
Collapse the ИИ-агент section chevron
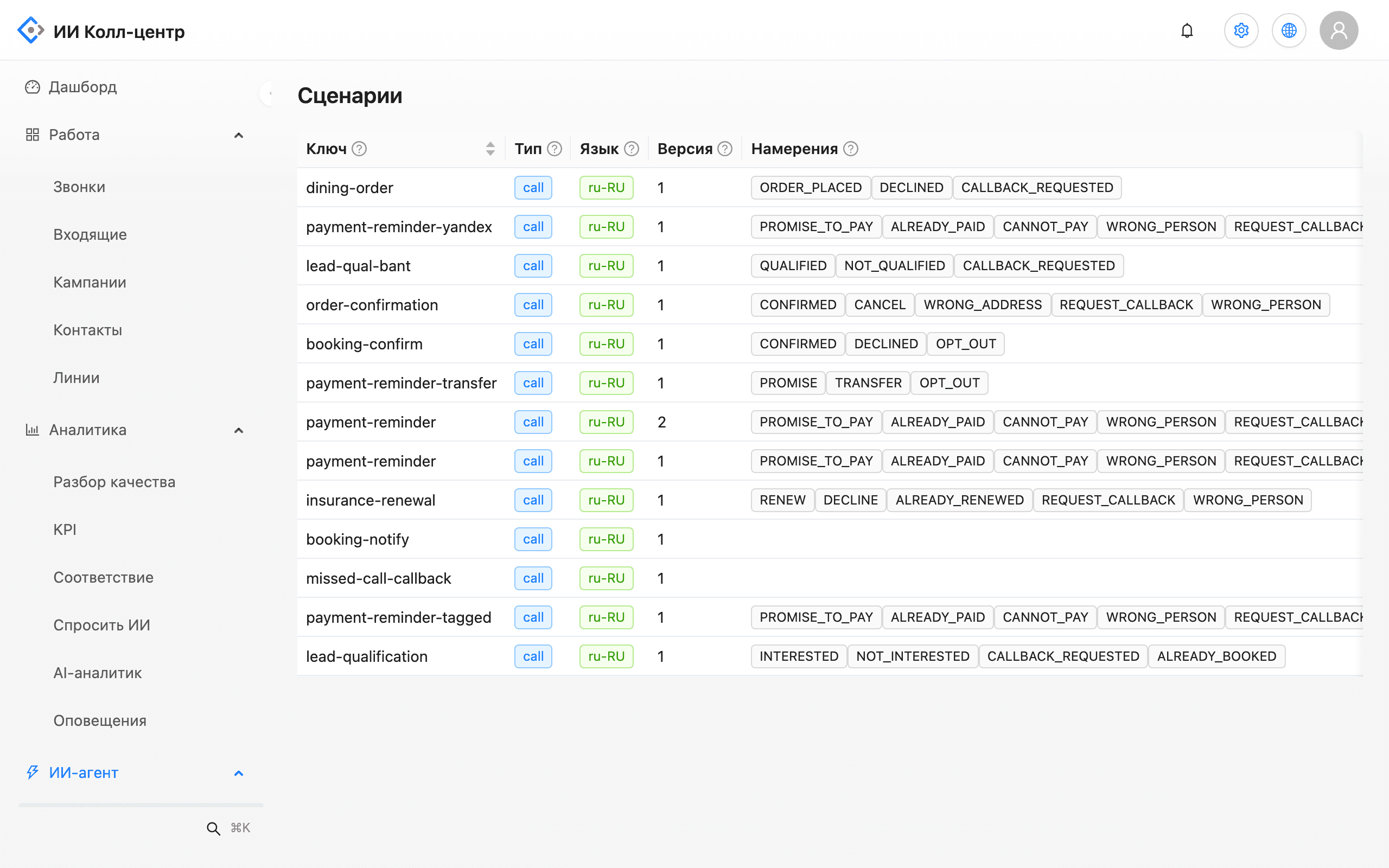click(x=239, y=773)
